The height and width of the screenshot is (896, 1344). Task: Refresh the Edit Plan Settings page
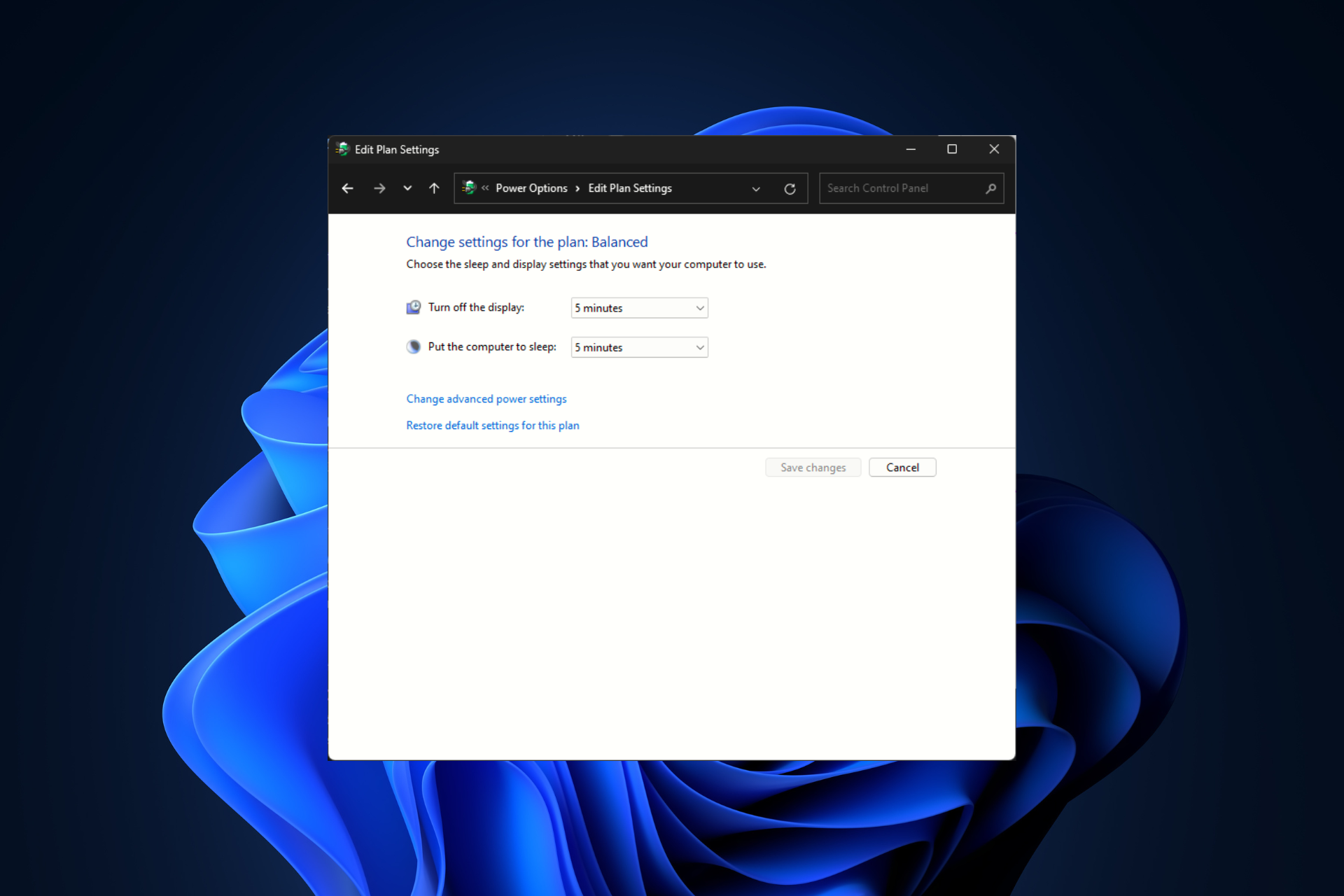(790, 189)
